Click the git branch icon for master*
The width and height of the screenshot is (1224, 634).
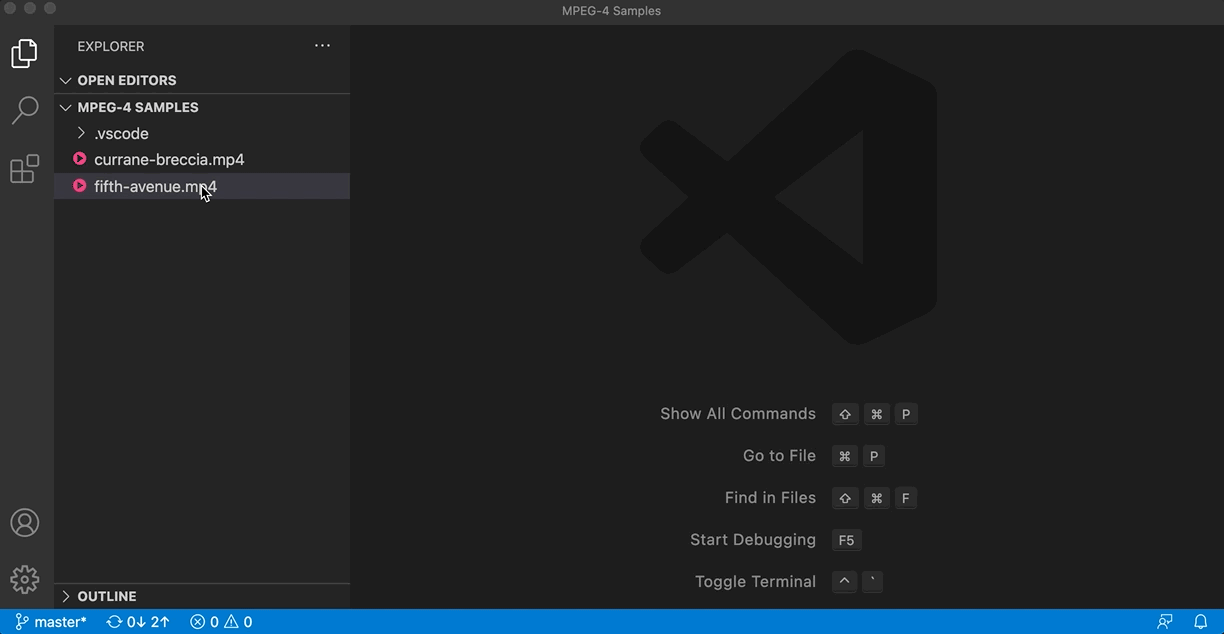pos(21,622)
